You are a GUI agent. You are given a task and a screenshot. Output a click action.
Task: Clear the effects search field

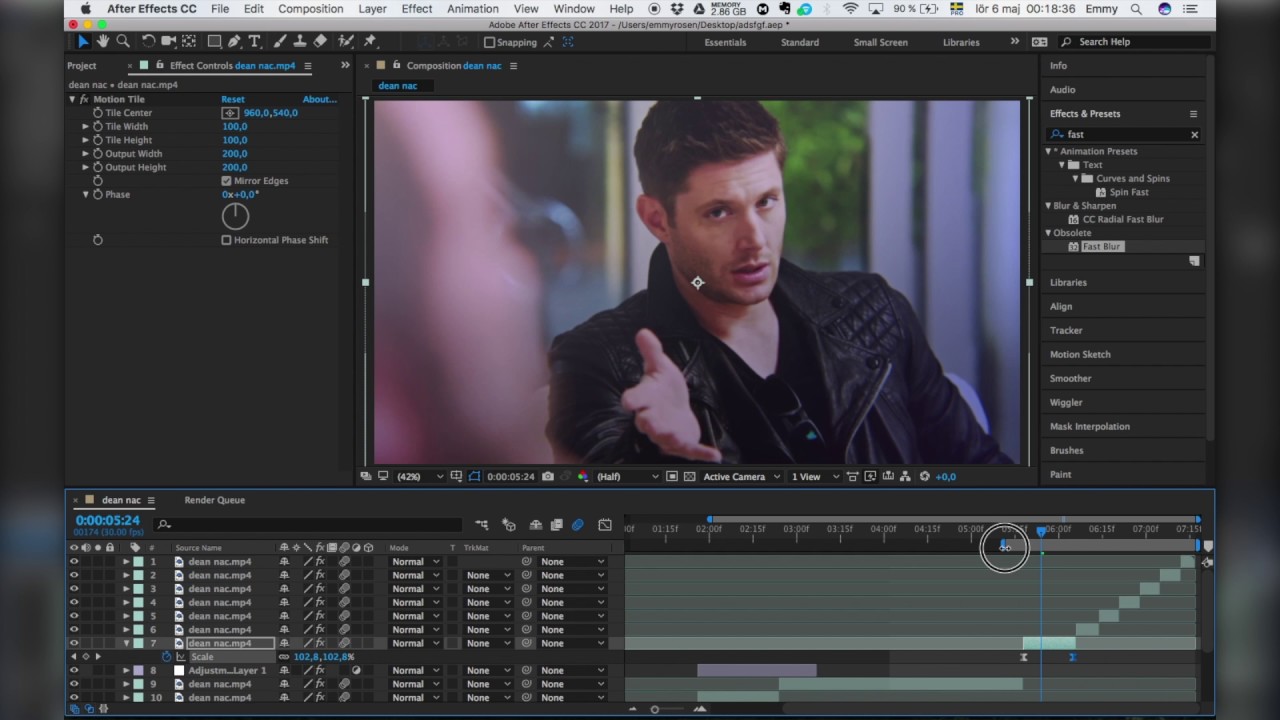[x=1194, y=135]
